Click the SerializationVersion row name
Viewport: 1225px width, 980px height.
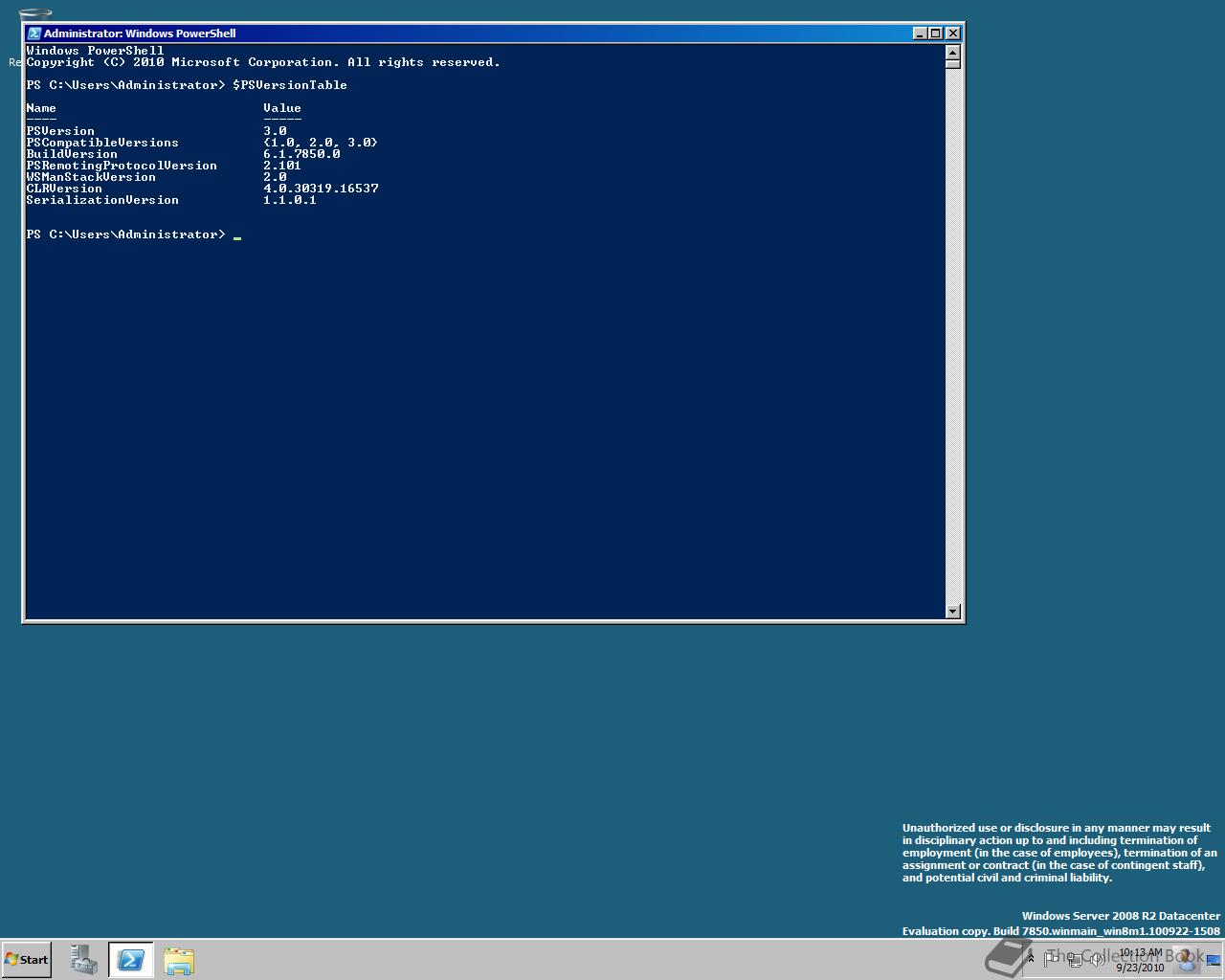click(102, 200)
